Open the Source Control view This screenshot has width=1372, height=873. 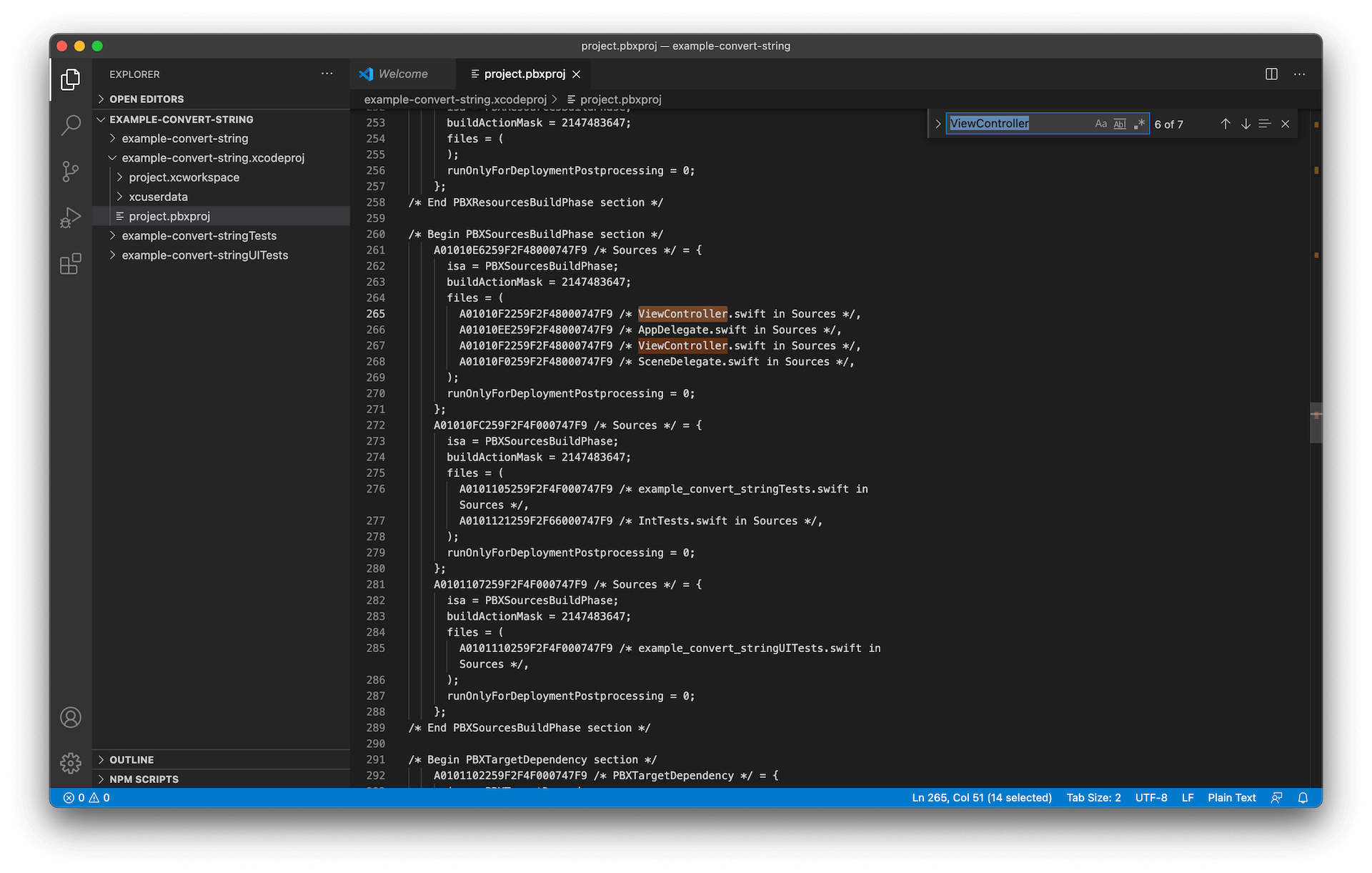point(70,172)
